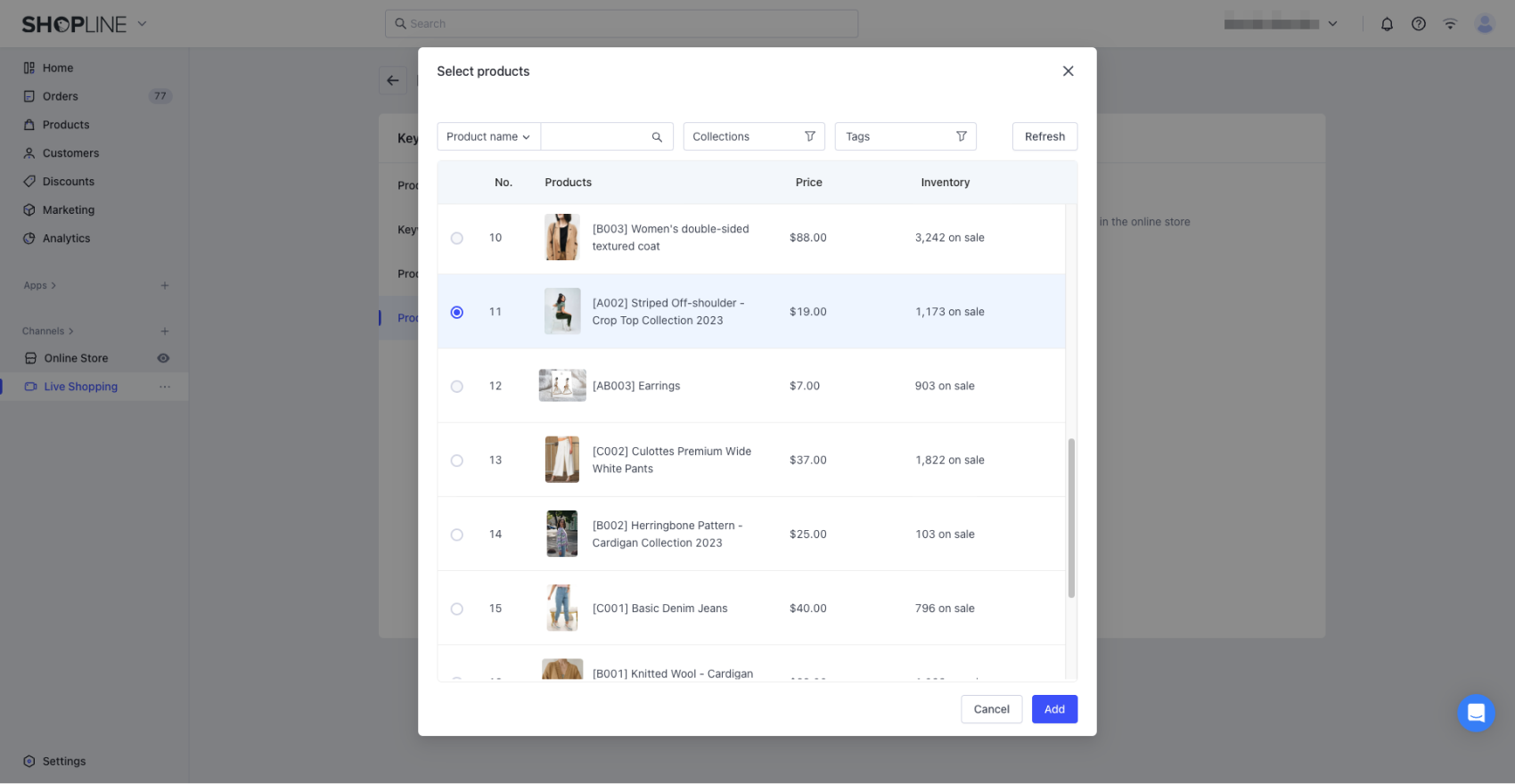
Task: Click the back arrow button
Action: coord(393,80)
